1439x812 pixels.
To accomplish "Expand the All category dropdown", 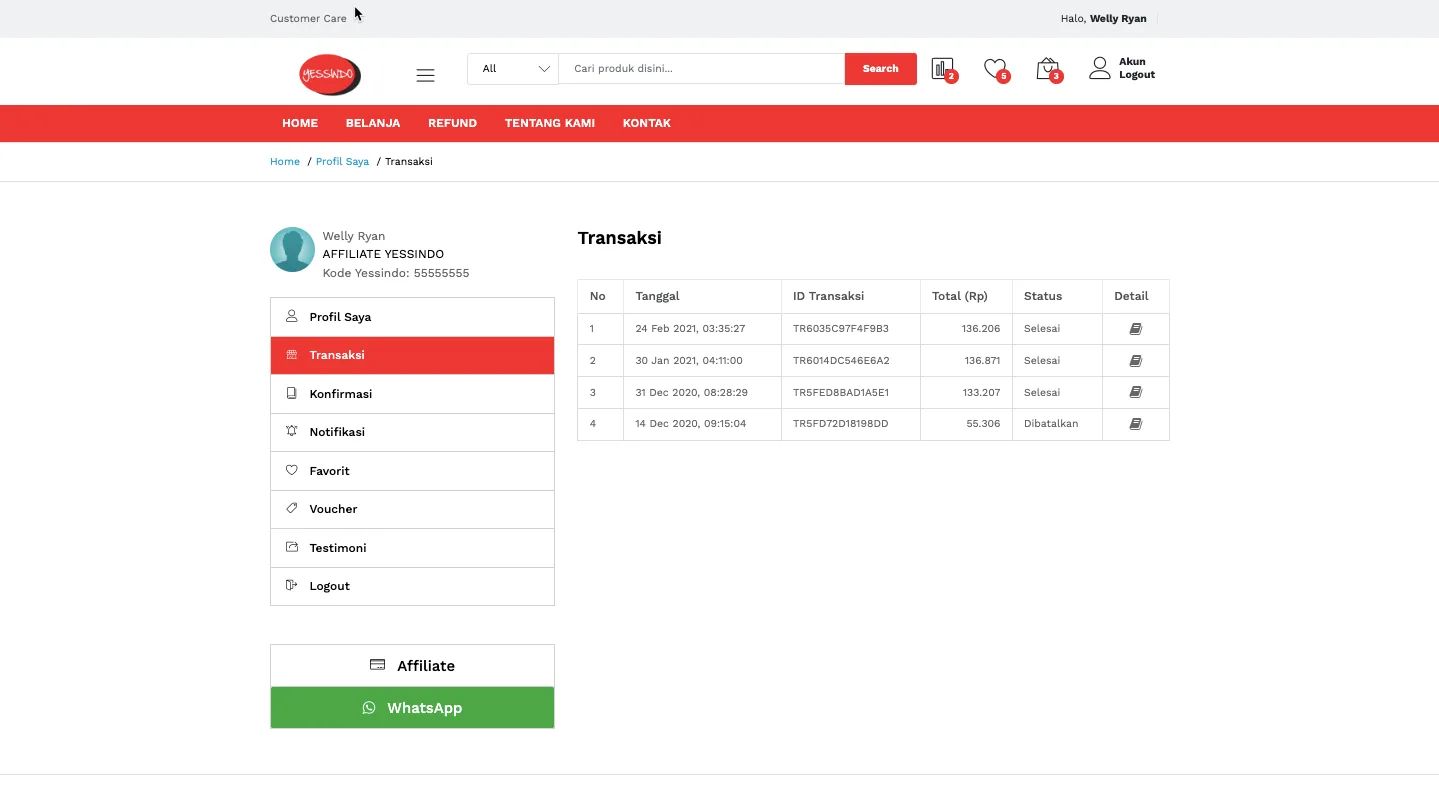I will click(x=513, y=69).
